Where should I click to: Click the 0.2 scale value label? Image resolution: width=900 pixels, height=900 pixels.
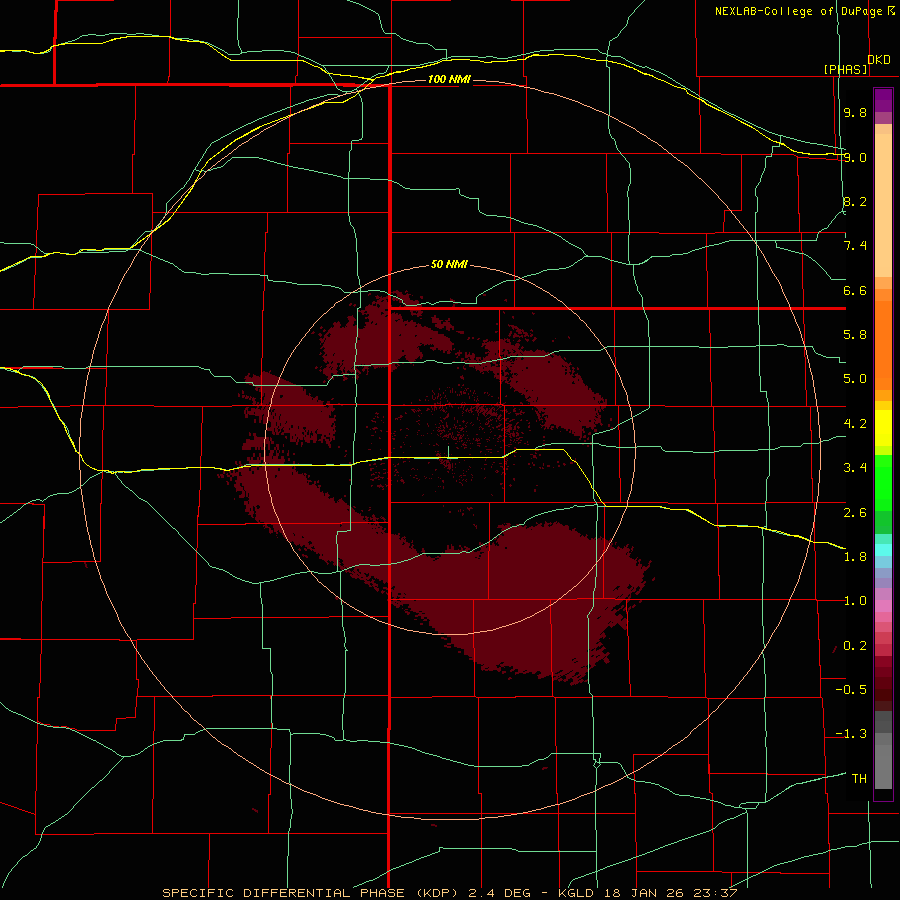coord(855,646)
